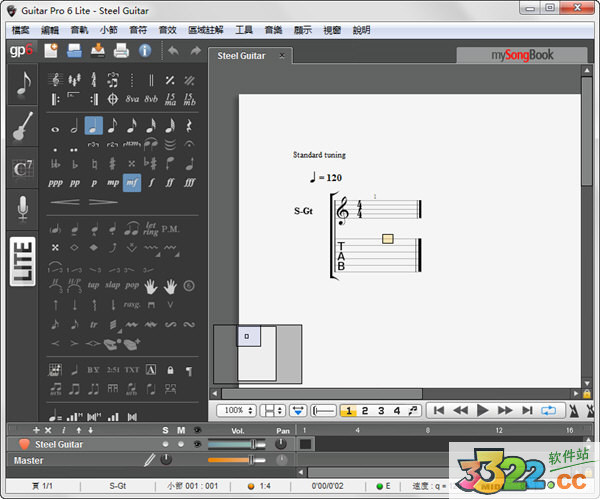Open the guitar instrument panel in sidebar

pos(22,126)
